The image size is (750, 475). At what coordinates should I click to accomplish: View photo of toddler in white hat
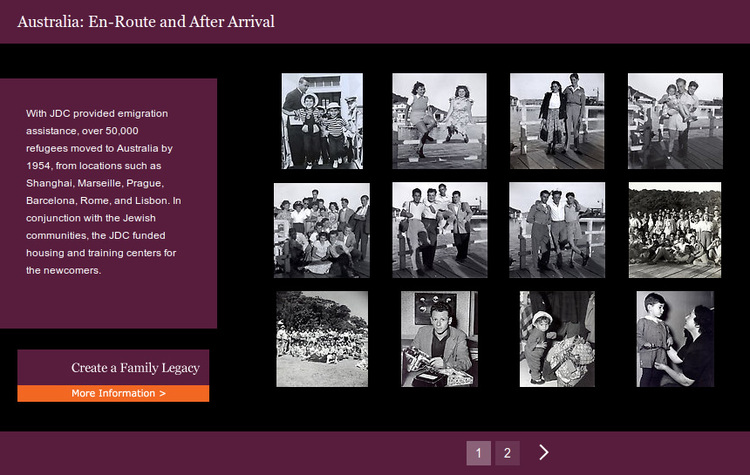click(x=557, y=339)
